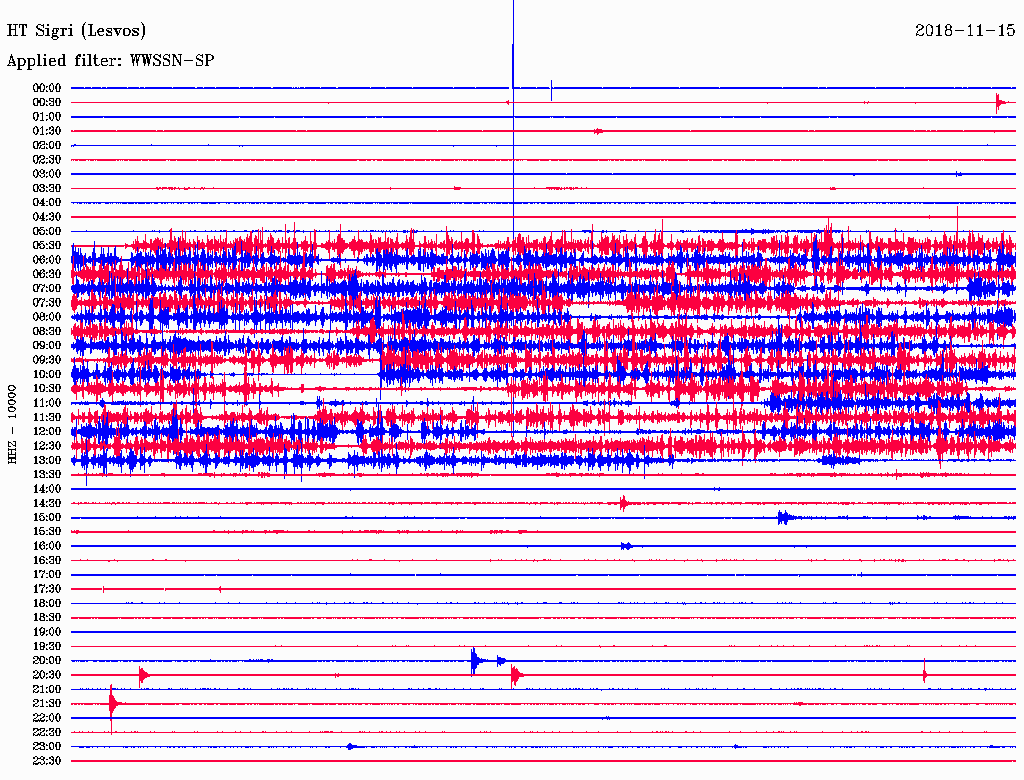Select the 15:30 time label
Viewport: 1024px width, 780px height.
point(47,532)
